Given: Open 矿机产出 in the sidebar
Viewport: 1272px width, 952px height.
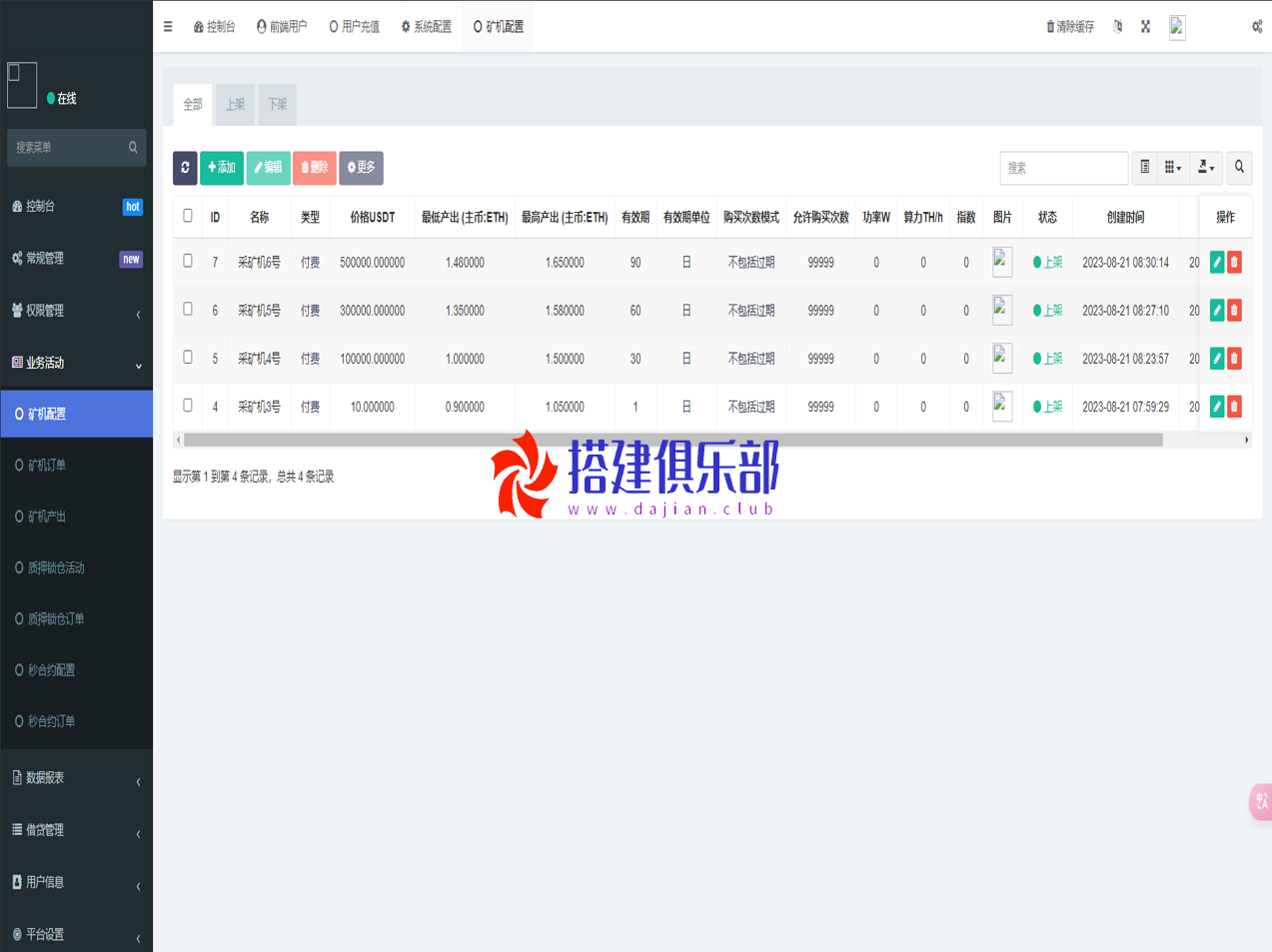Looking at the screenshot, I should pos(77,516).
